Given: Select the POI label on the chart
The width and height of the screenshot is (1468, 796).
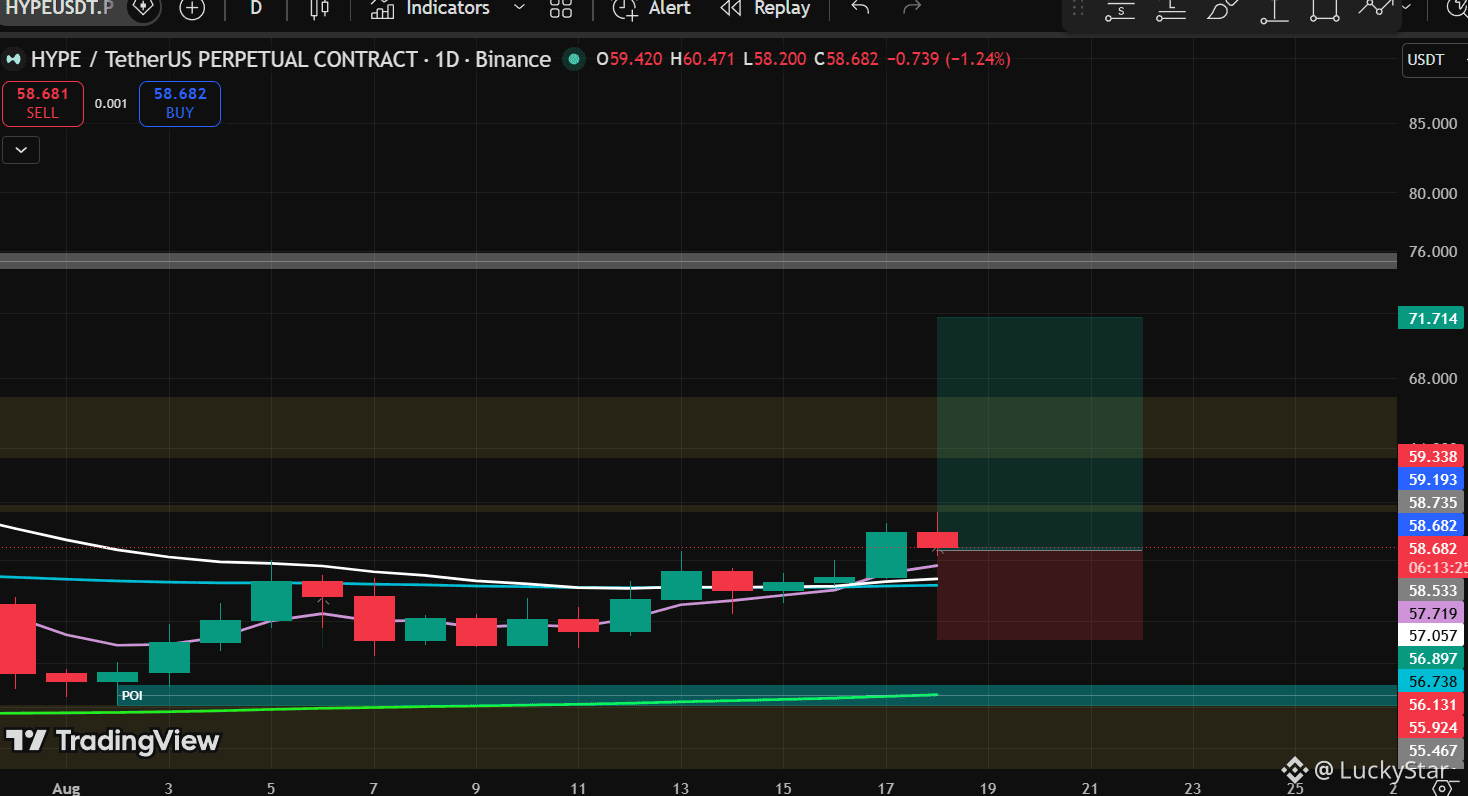Looking at the screenshot, I should pyautogui.click(x=132, y=695).
